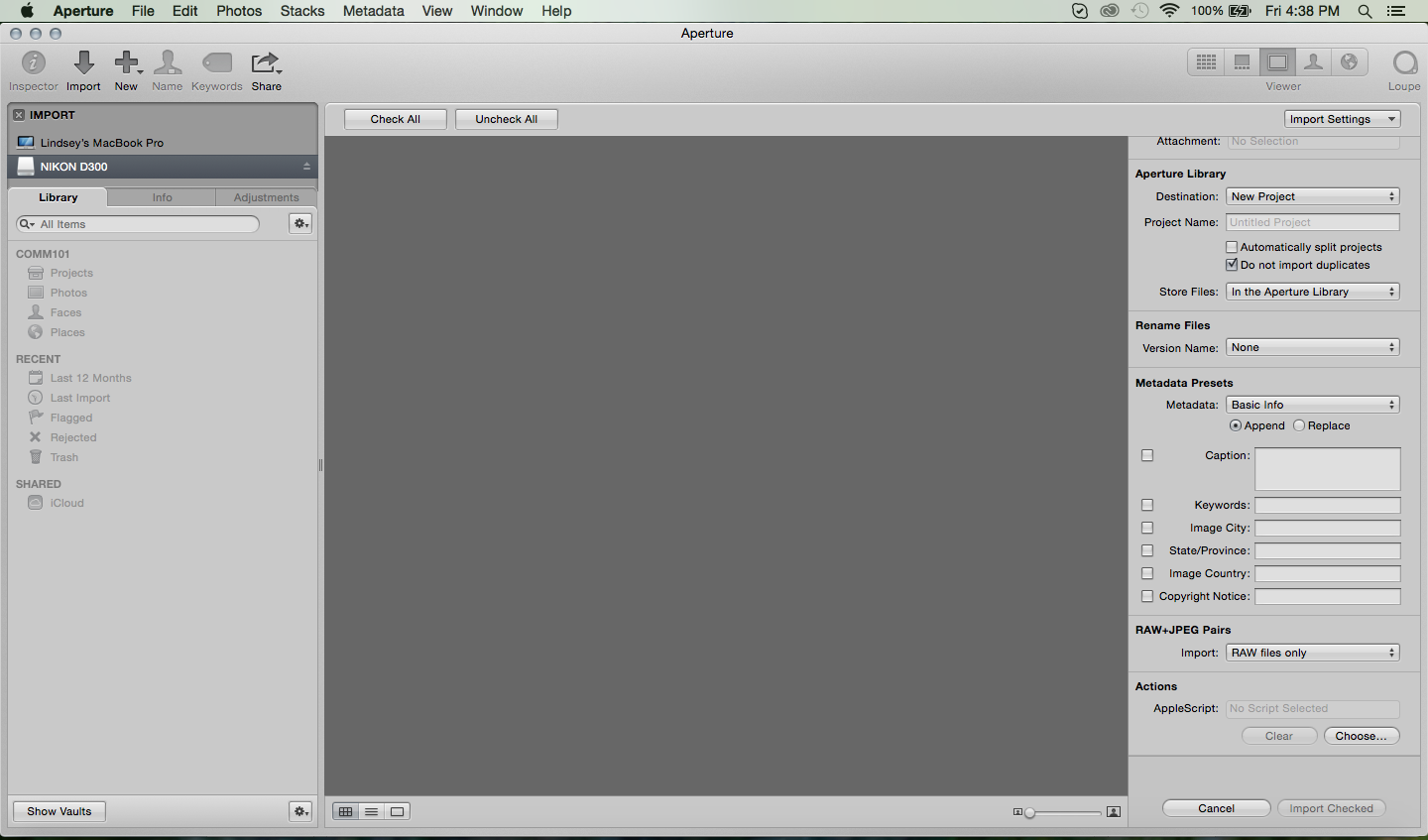Click the small thumbnail size icon
Image resolution: width=1428 pixels, height=840 pixels.
coord(1017,812)
